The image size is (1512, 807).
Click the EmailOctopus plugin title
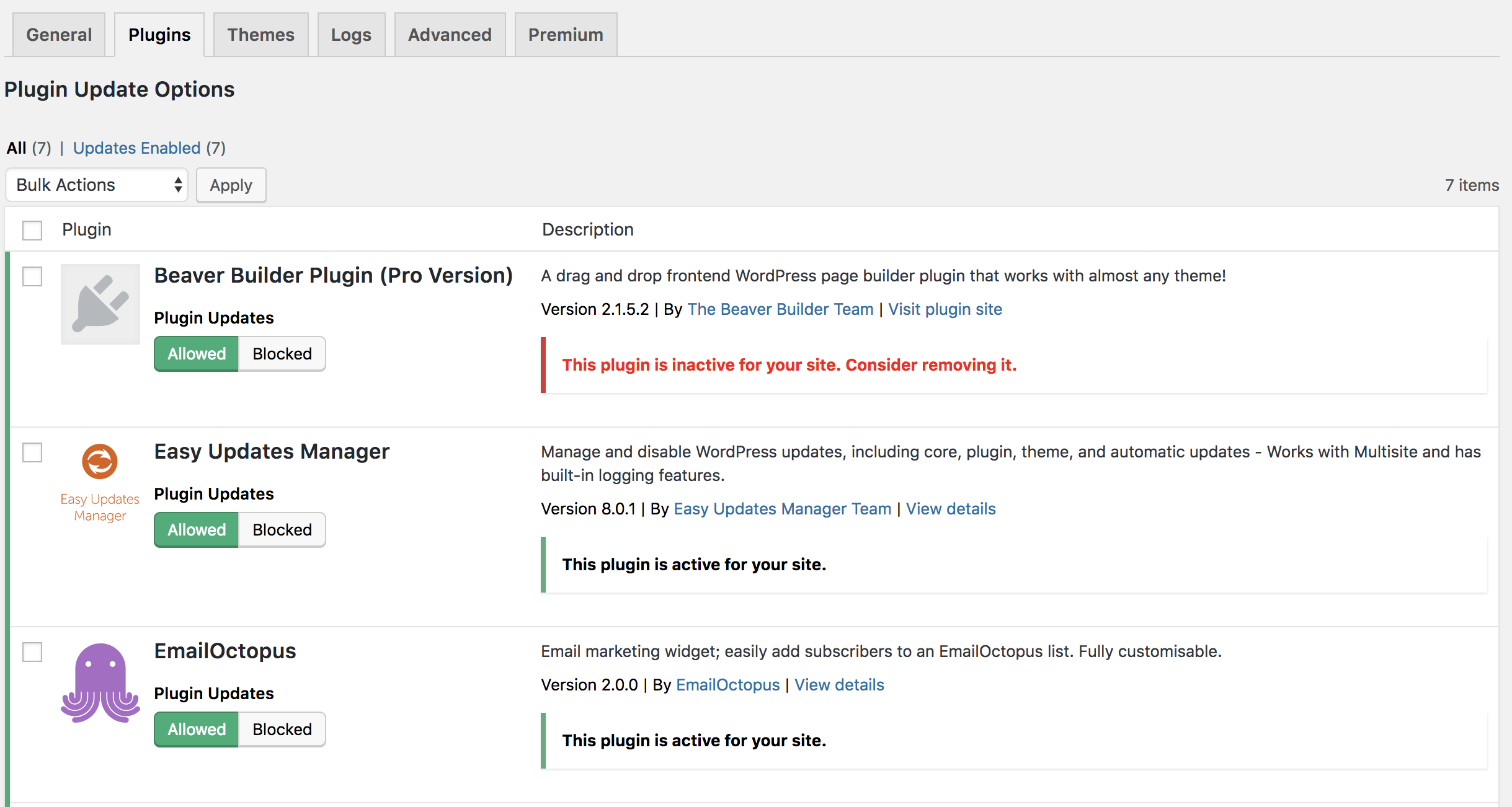225,651
